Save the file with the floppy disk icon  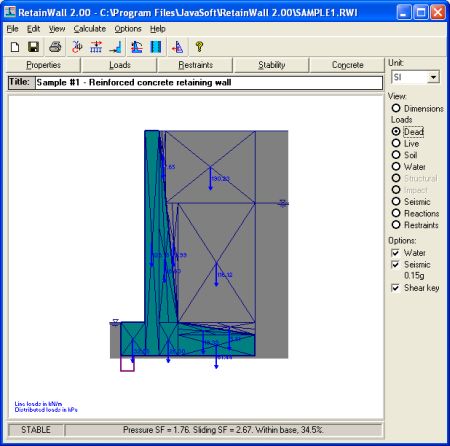(x=33, y=47)
